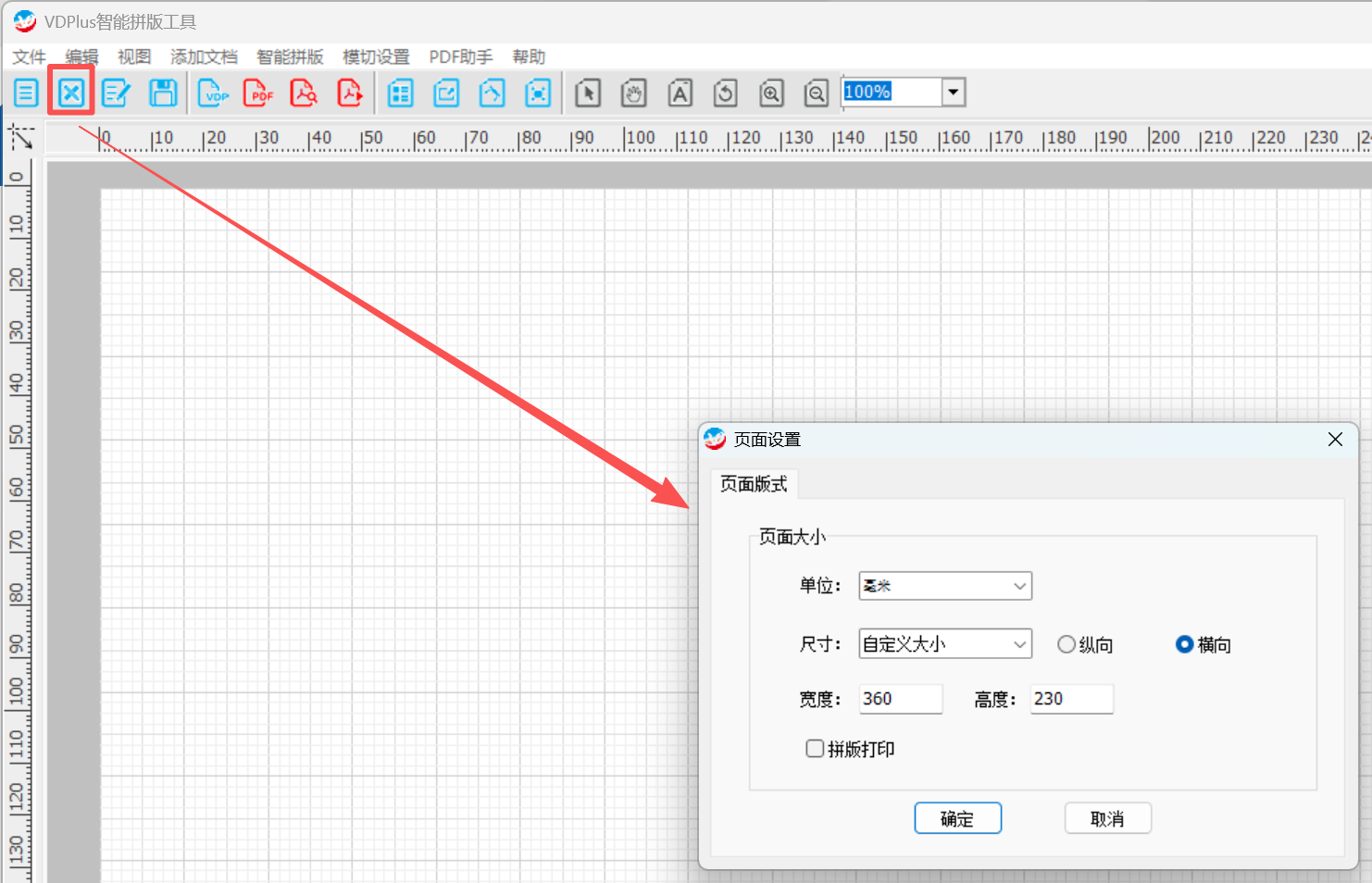Click the zoom out magnifier icon

pos(816,93)
